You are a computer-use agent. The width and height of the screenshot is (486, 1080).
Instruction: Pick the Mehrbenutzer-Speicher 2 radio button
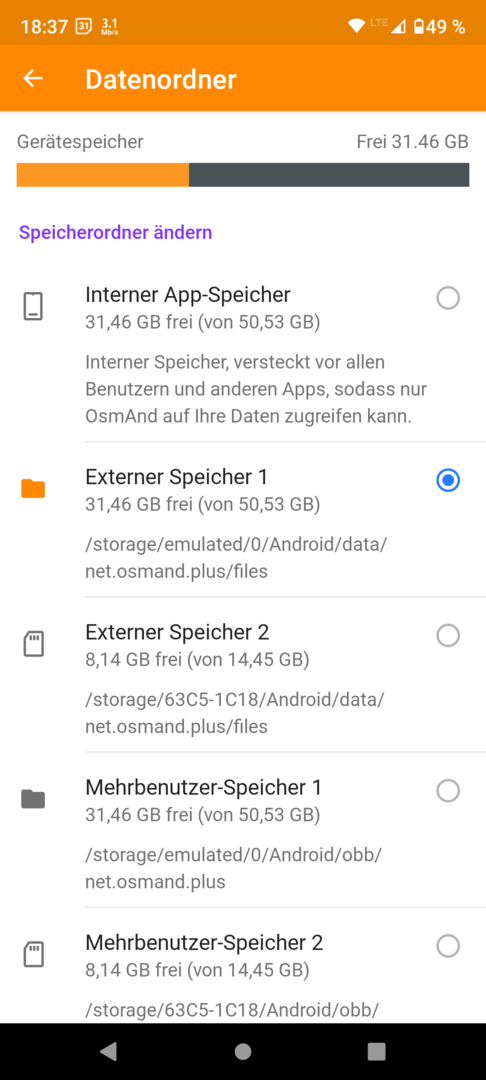point(448,946)
